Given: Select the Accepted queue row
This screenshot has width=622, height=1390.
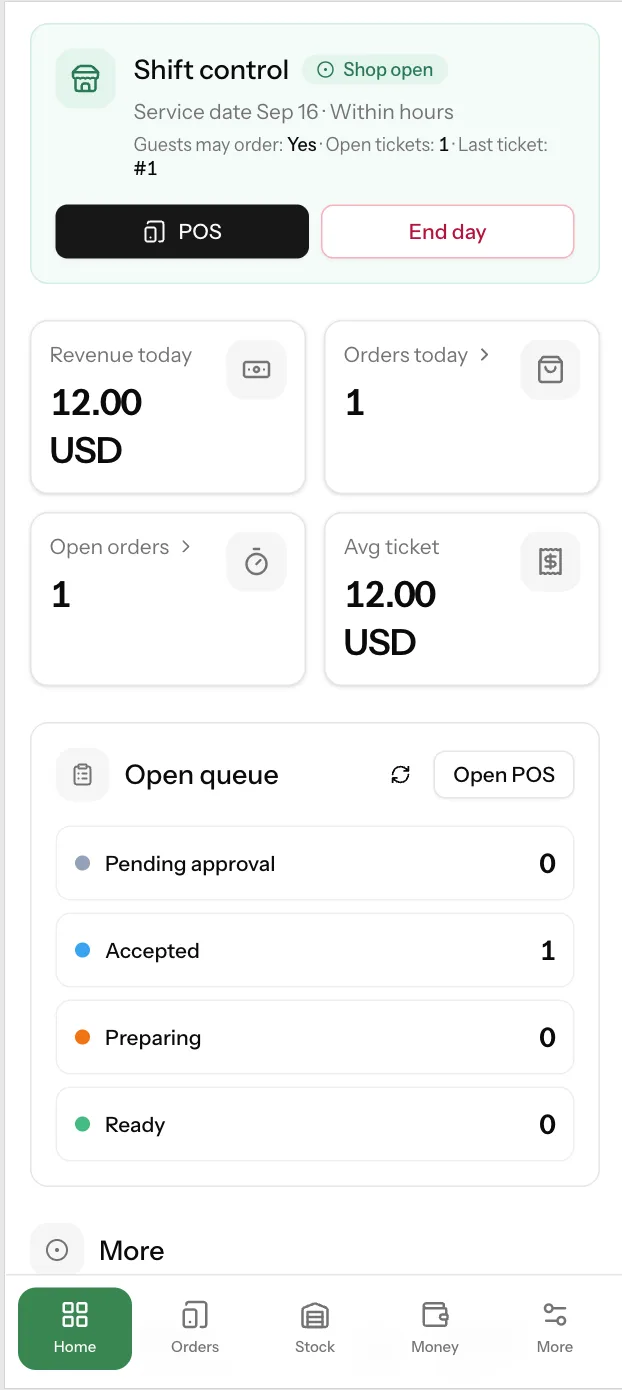Looking at the screenshot, I should pyautogui.click(x=315, y=950).
